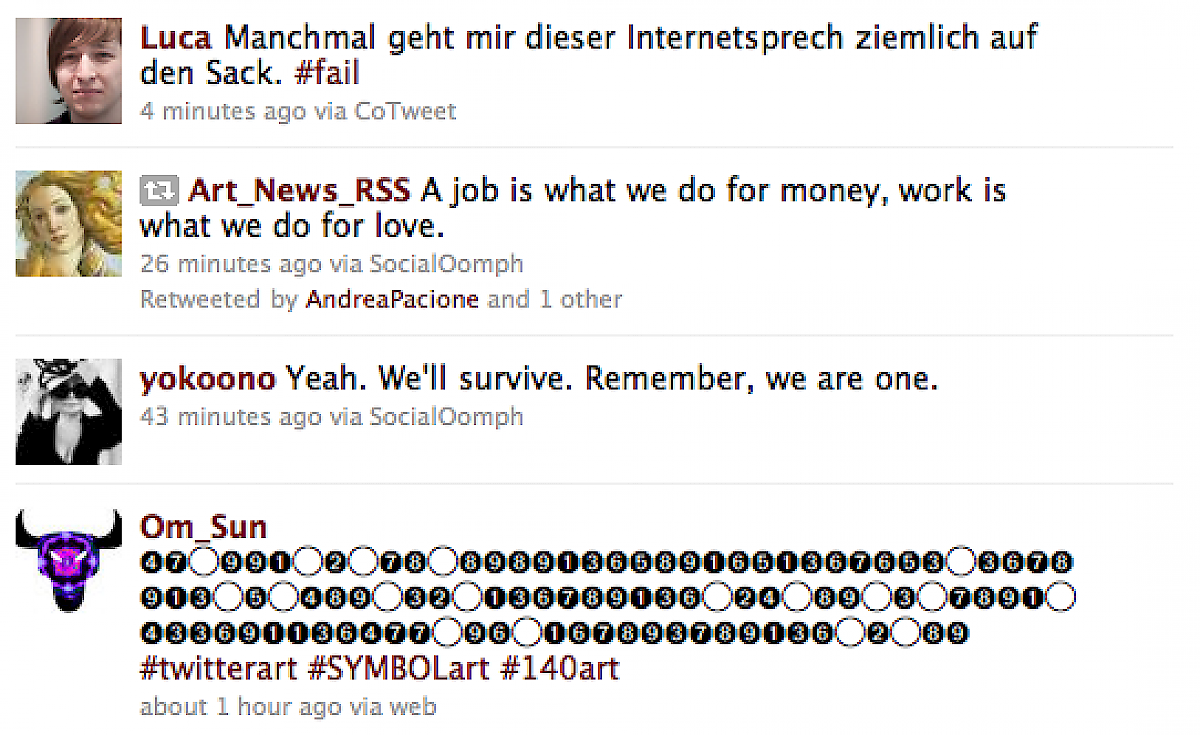Open the Om_Sun username link
Screen dimensions: 1200x735
(203, 527)
